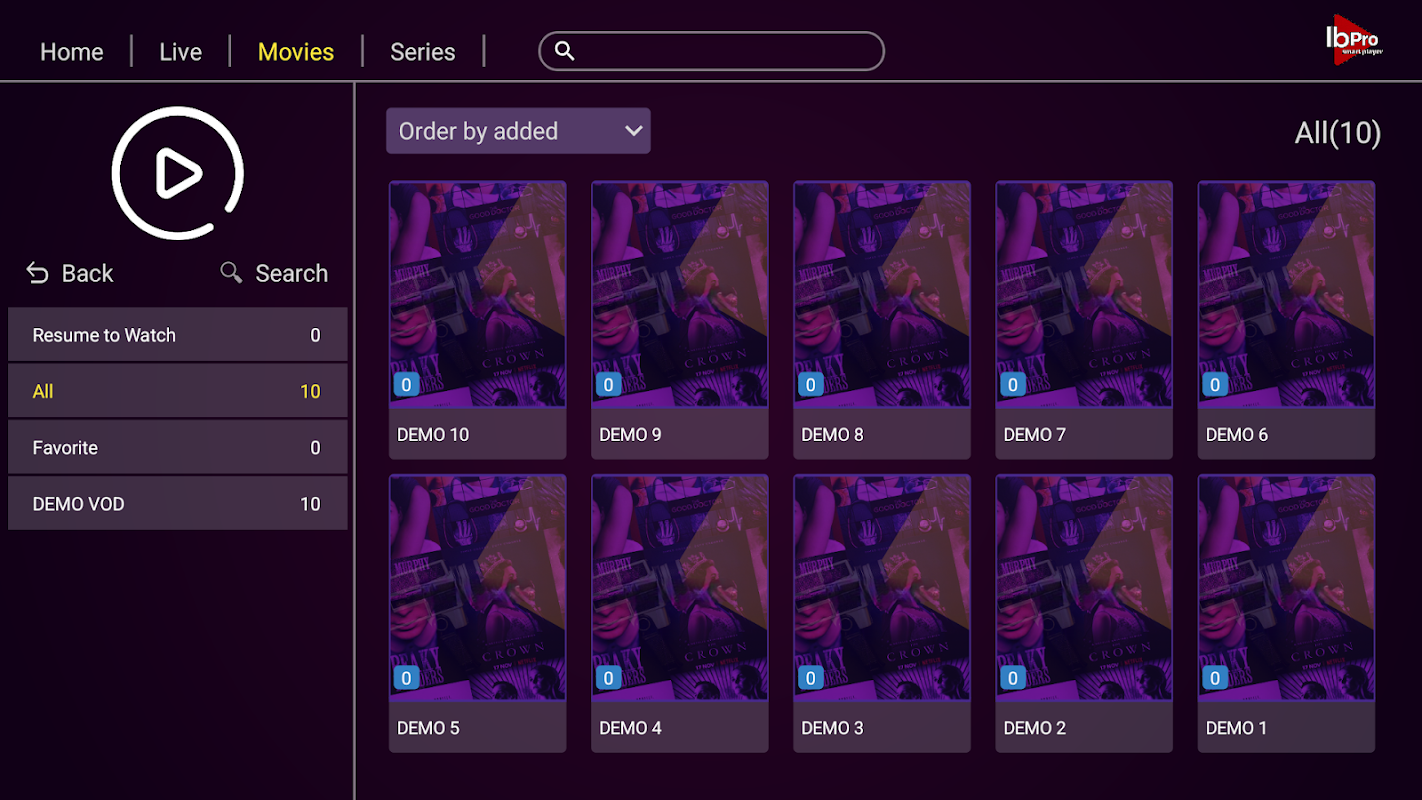The height and width of the screenshot is (800, 1422).
Task: Open the DEMO 4 movie poster
Action: coord(680,588)
